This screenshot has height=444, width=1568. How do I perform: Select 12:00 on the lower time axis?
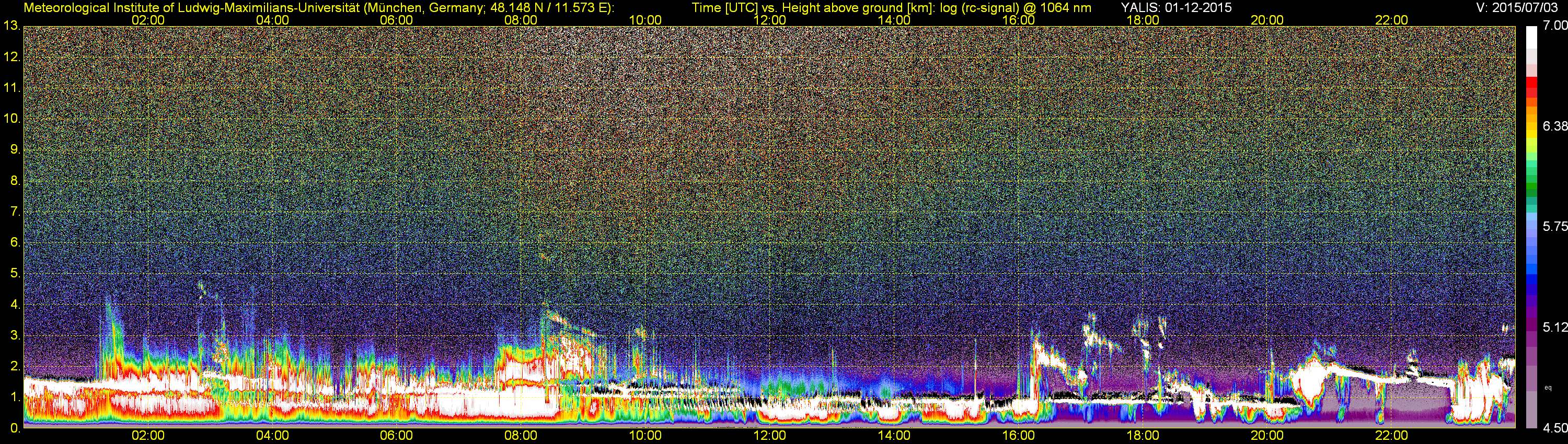[x=769, y=436]
